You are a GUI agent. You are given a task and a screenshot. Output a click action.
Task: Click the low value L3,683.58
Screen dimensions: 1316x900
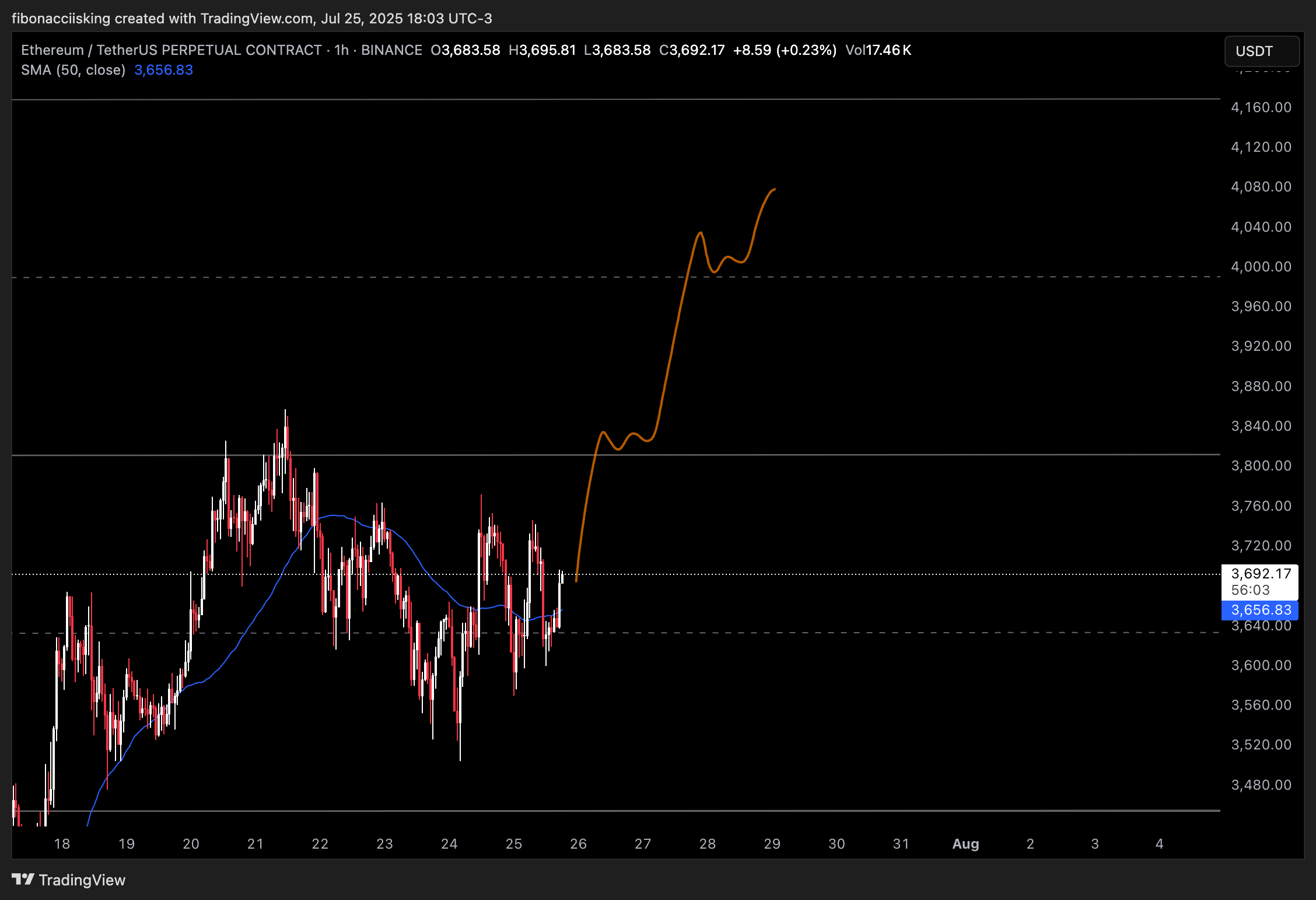tap(617, 50)
